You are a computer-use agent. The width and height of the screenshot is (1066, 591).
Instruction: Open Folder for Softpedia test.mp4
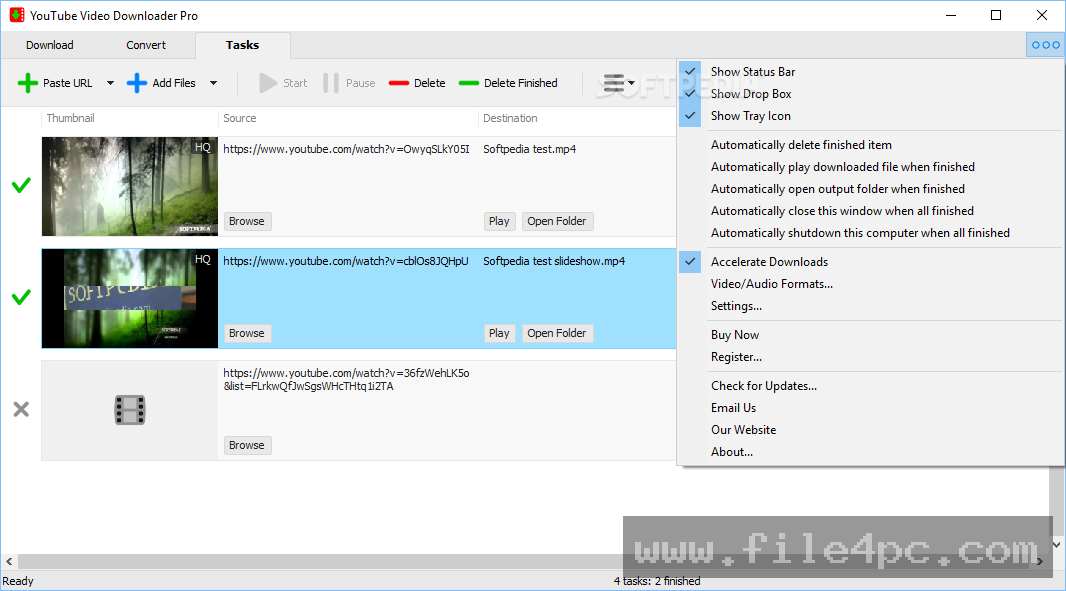557,221
